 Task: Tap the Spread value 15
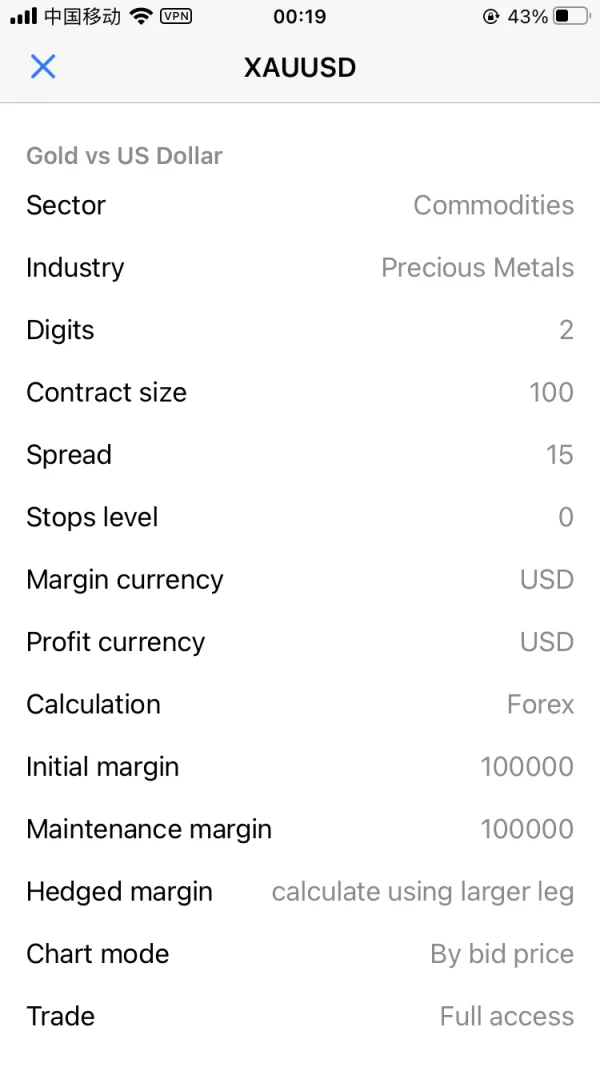click(559, 455)
